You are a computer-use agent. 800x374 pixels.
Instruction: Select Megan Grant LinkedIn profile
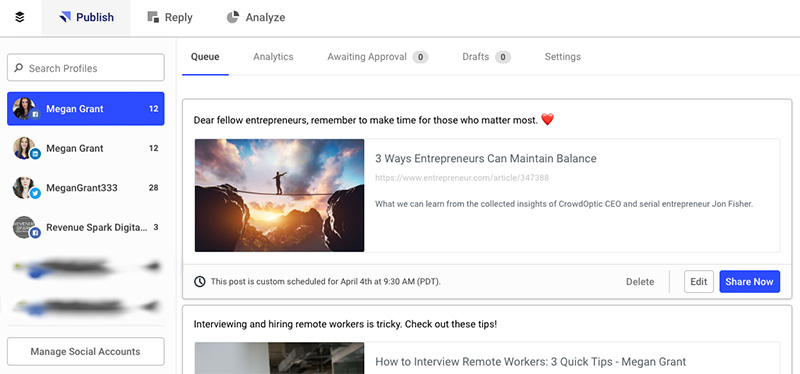[86, 148]
